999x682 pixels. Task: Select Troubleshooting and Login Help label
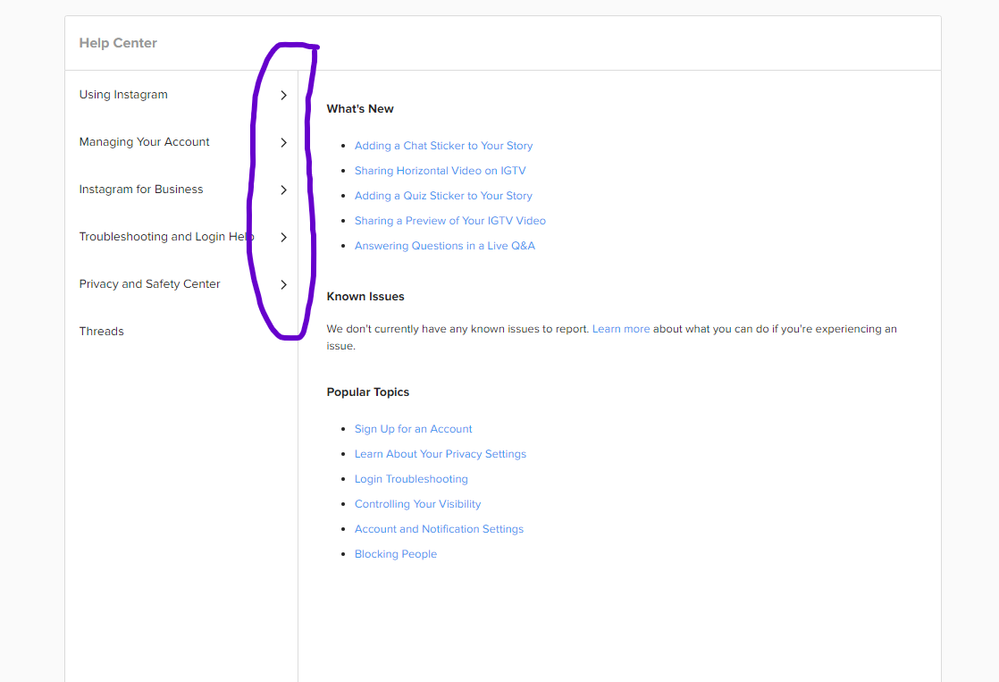point(166,236)
